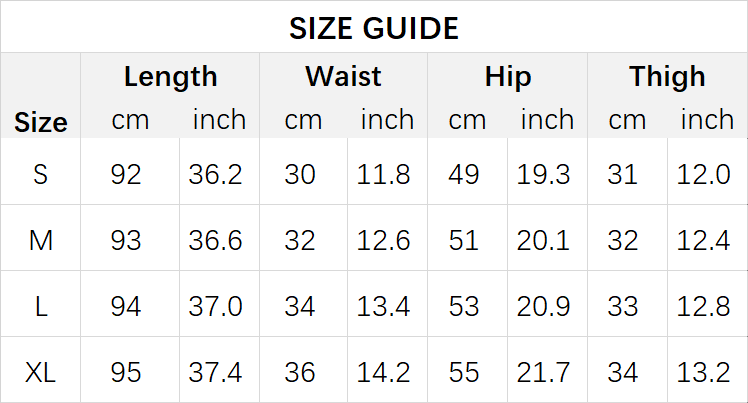
Task: Click the SIZE GUIDE title
Action: [x=374, y=28]
